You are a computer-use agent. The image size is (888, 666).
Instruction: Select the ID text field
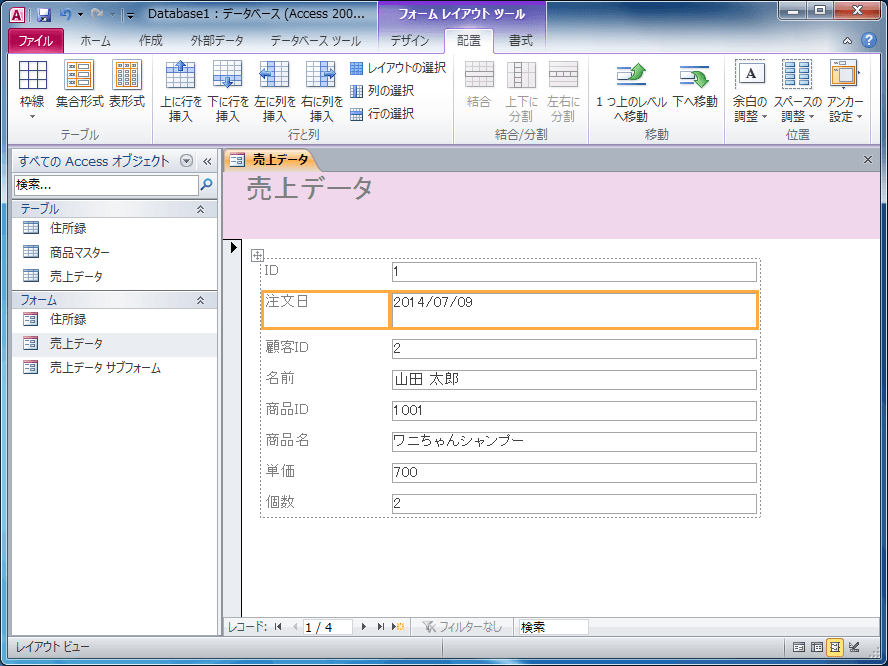pos(574,272)
